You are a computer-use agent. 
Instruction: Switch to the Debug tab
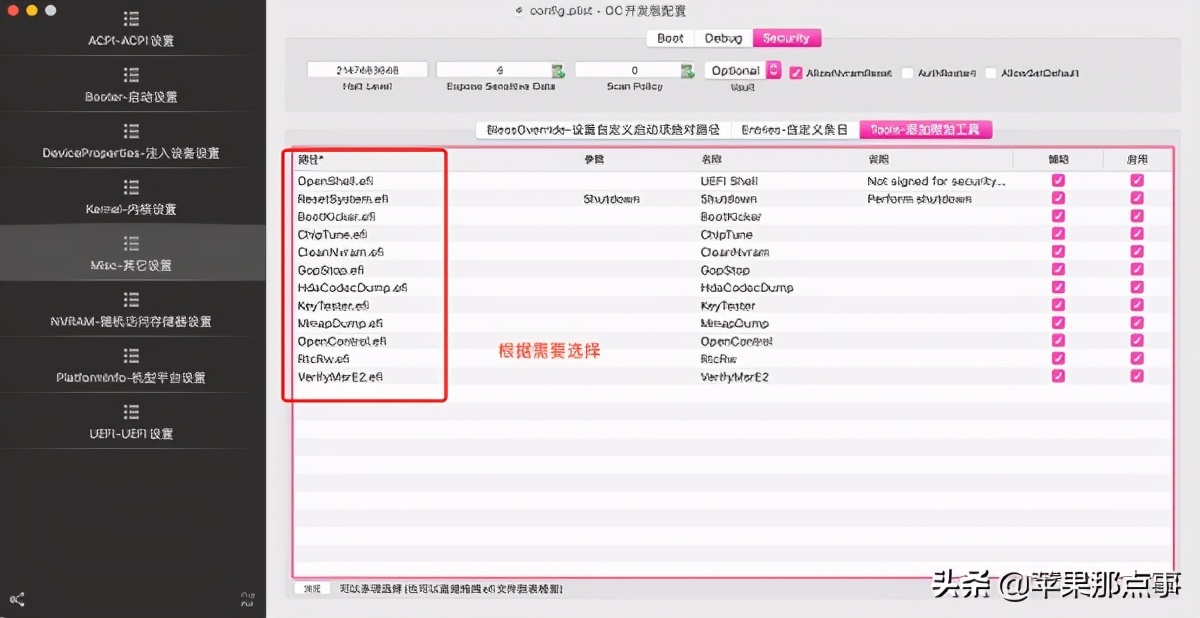click(x=723, y=38)
